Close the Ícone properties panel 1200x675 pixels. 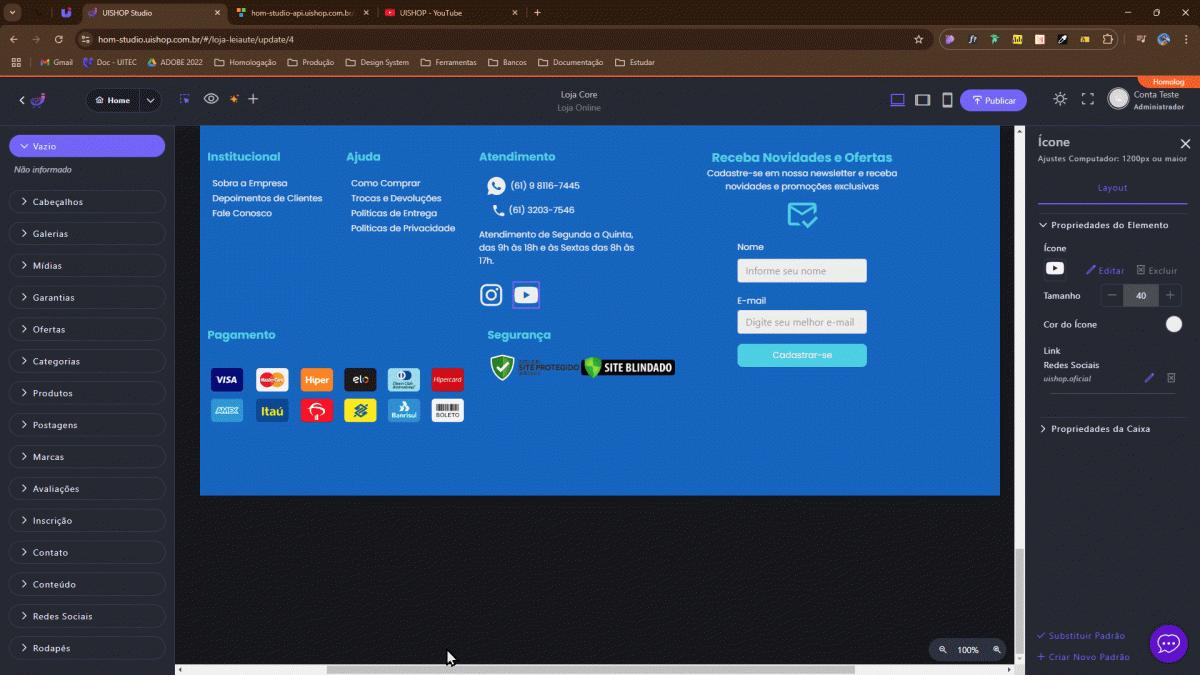tap(1185, 144)
